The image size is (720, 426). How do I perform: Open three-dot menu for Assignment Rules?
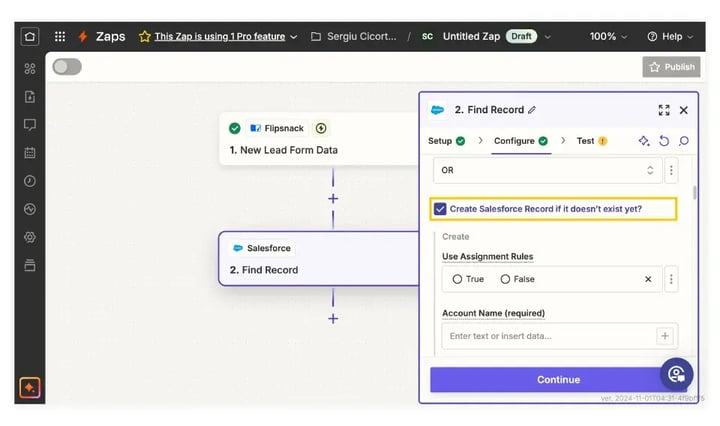(x=671, y=279)
